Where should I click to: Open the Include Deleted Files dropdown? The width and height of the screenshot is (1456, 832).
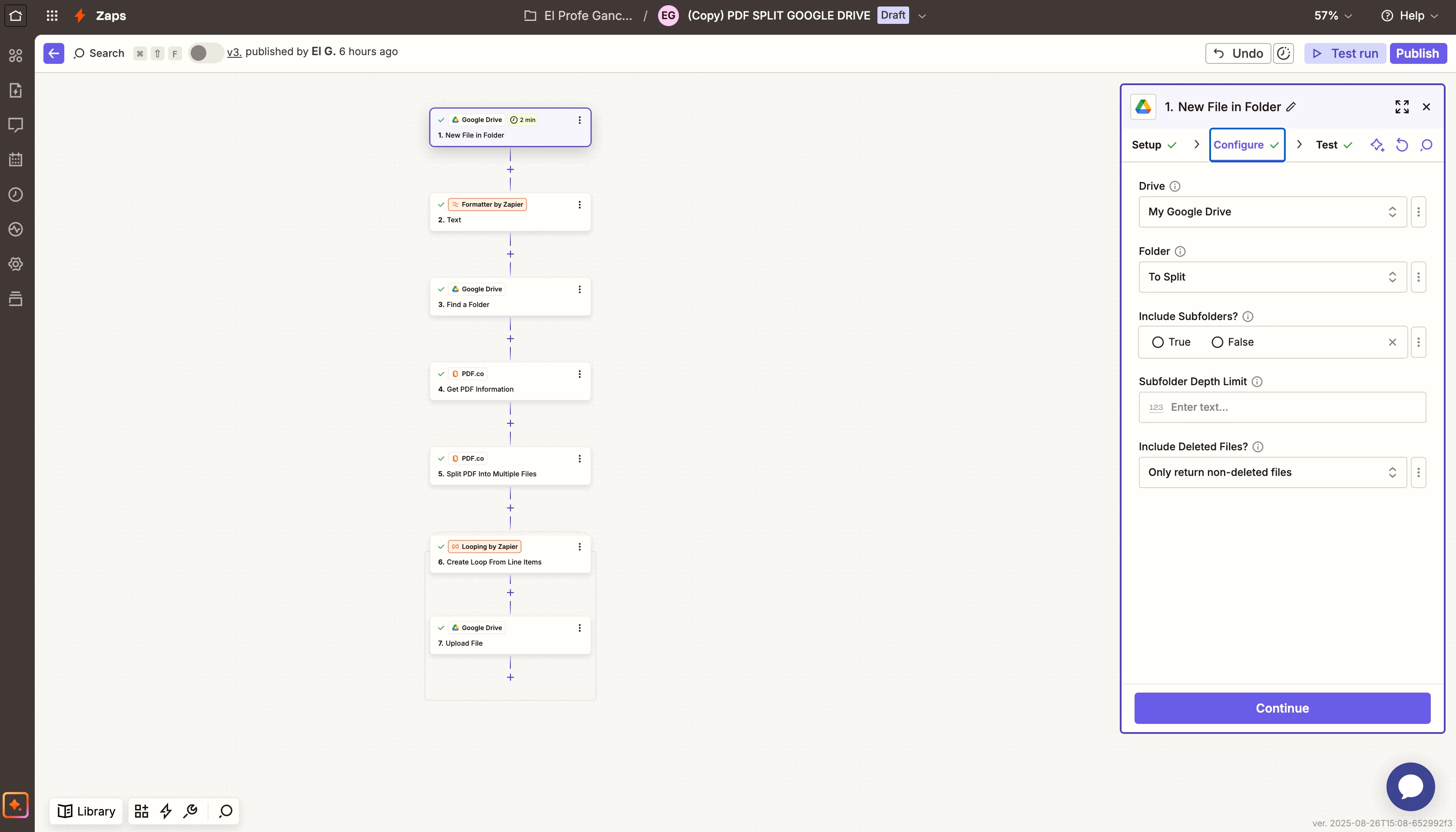1273,472
